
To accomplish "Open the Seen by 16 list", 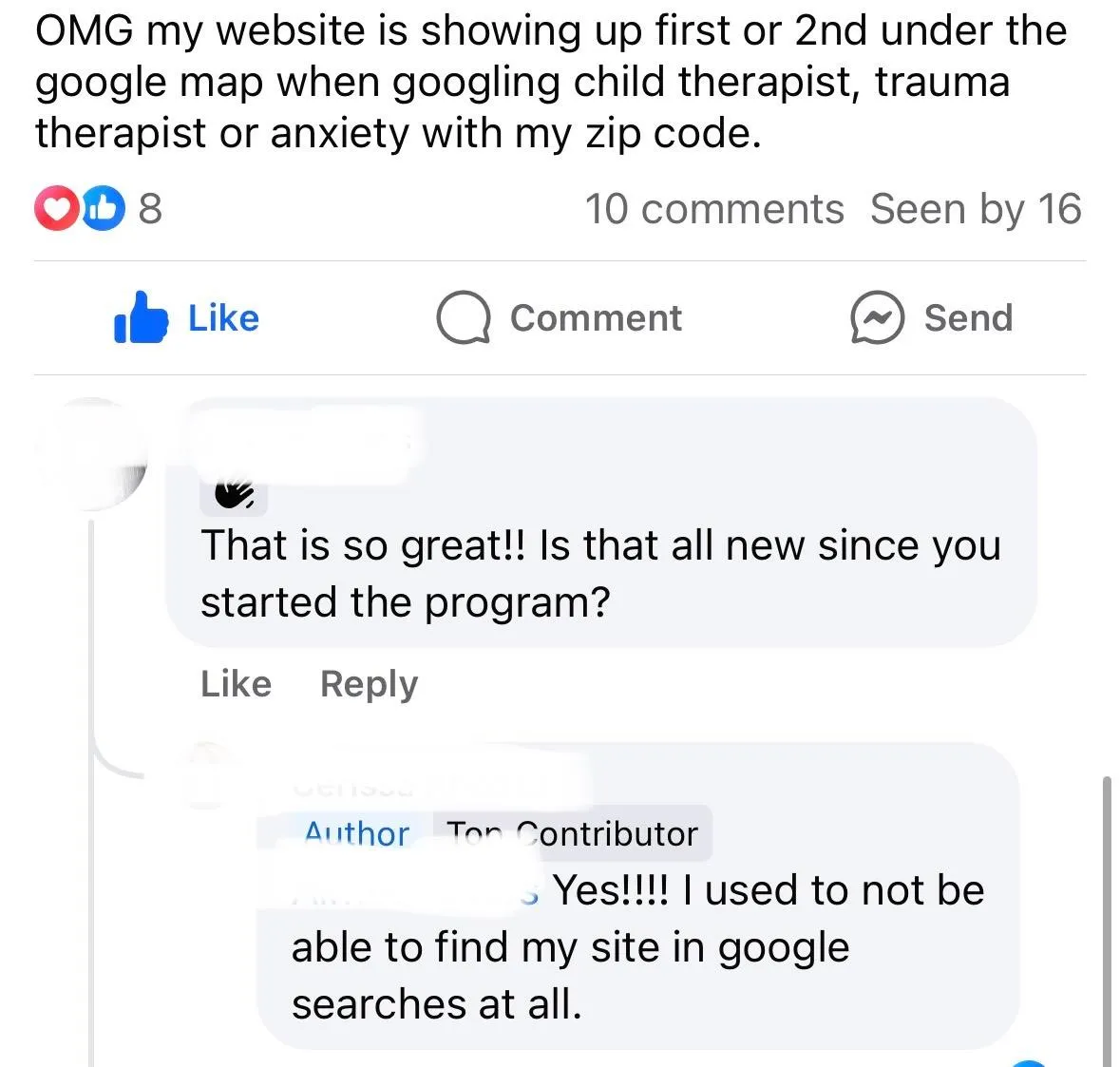I will (x=976, y=209).
